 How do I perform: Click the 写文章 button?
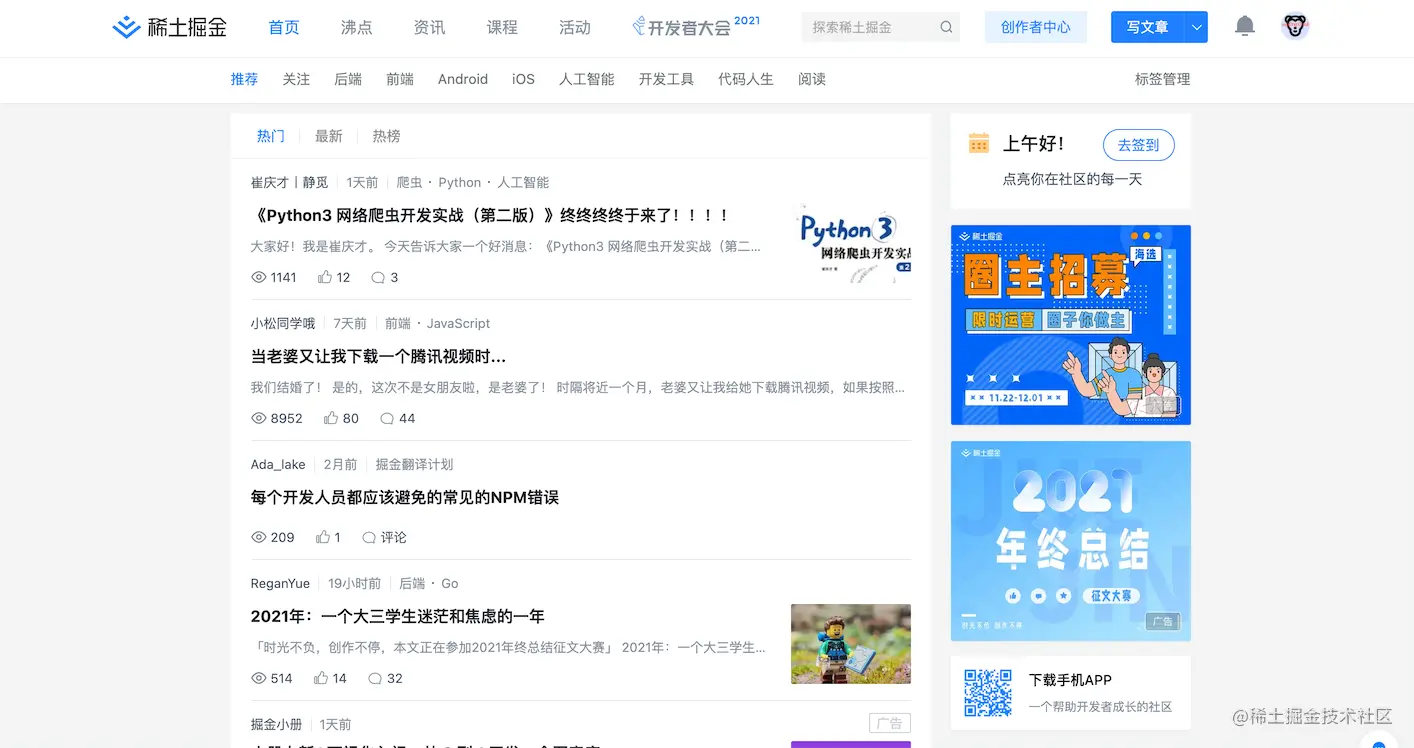[1148, 27]
